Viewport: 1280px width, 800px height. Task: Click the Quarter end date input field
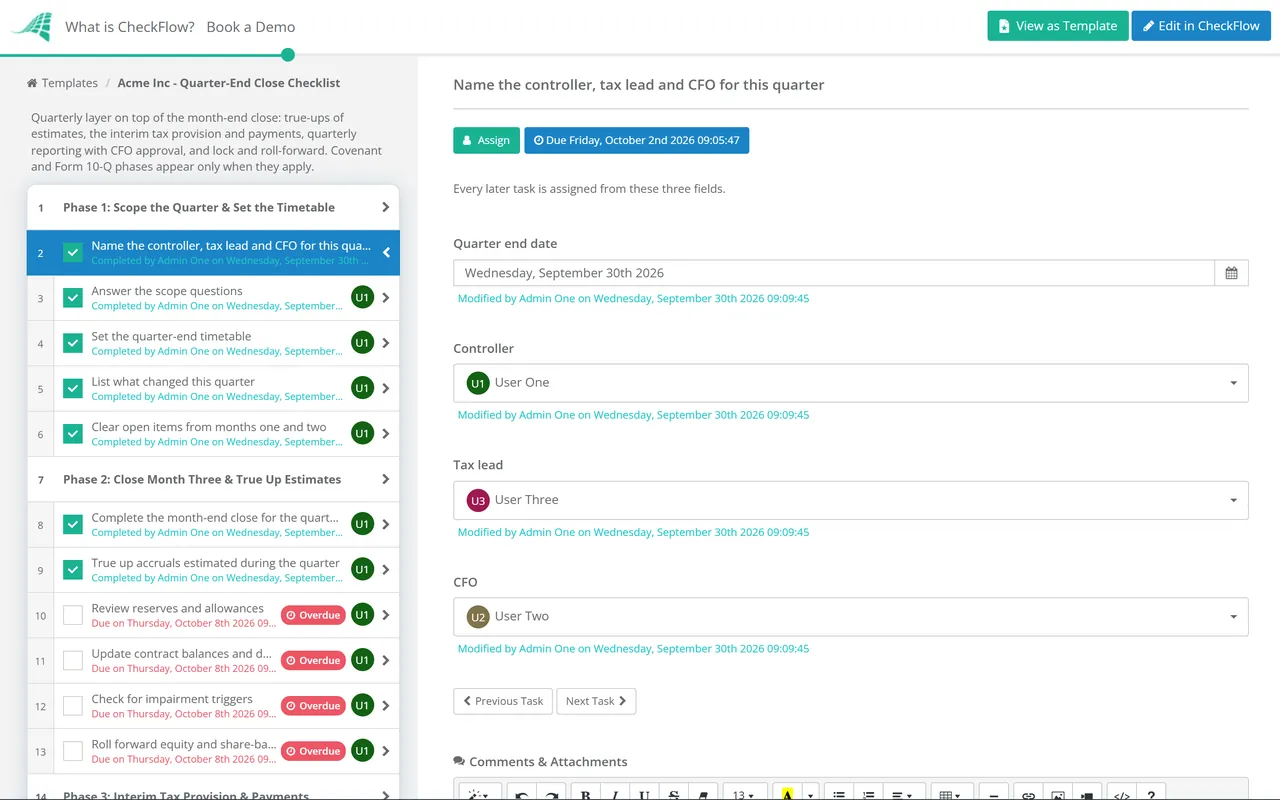[834, 273]
